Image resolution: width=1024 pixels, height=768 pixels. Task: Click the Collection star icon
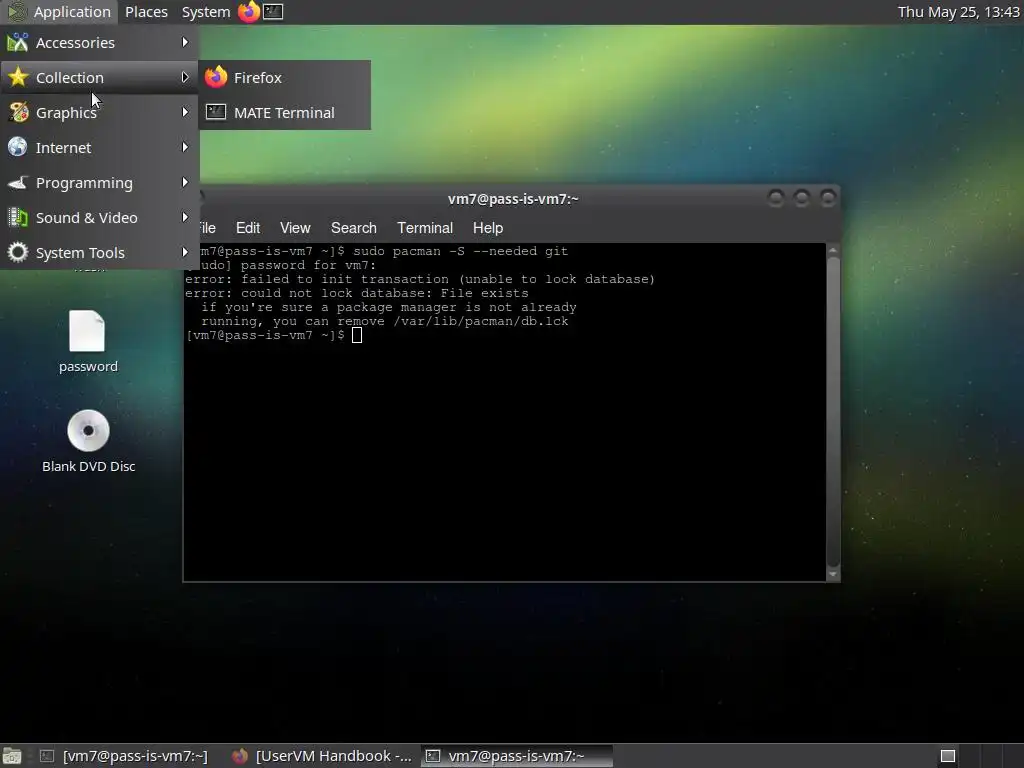pos(18,77)
